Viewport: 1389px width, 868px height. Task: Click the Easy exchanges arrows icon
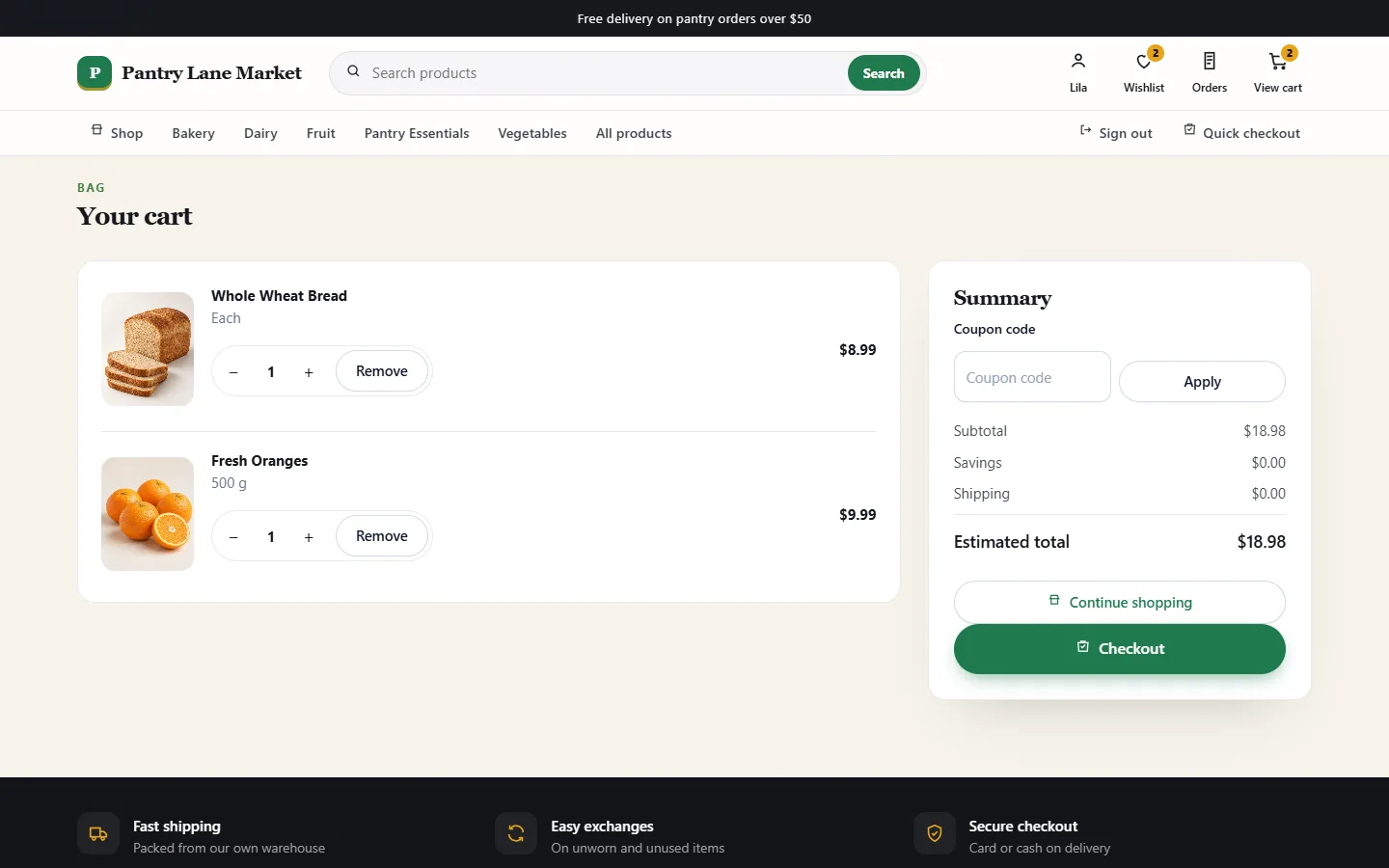click(516, 834)
